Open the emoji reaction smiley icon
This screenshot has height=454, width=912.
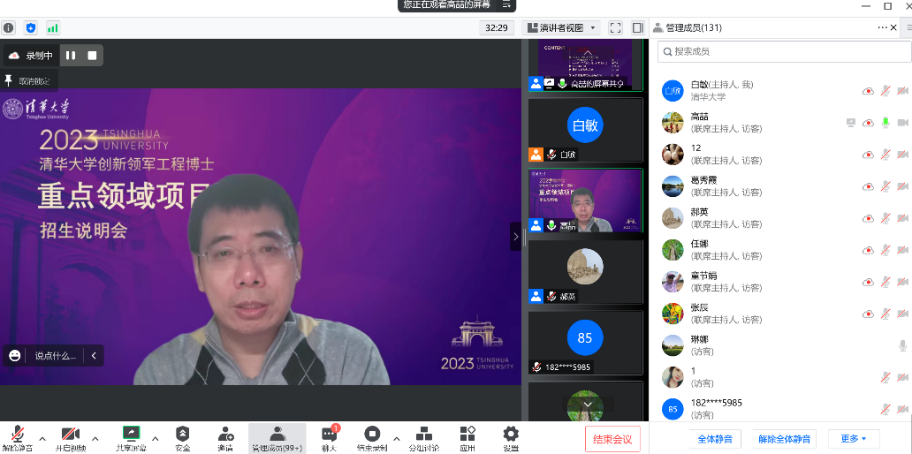coord(15,355)
